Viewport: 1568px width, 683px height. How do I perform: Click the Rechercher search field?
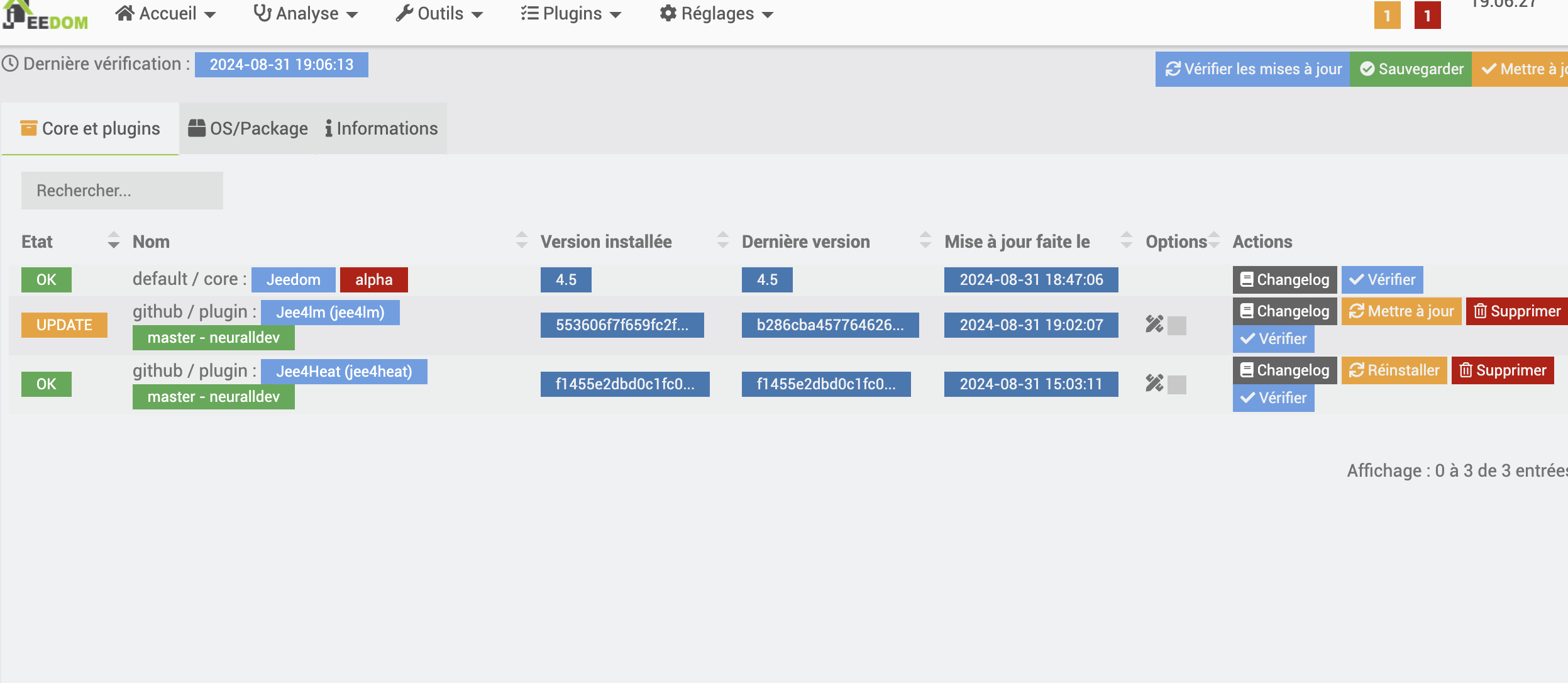pos(122,191)
